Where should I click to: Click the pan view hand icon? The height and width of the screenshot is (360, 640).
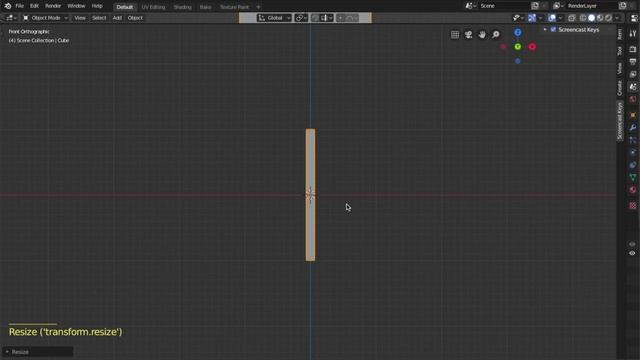tap(482, 35)
